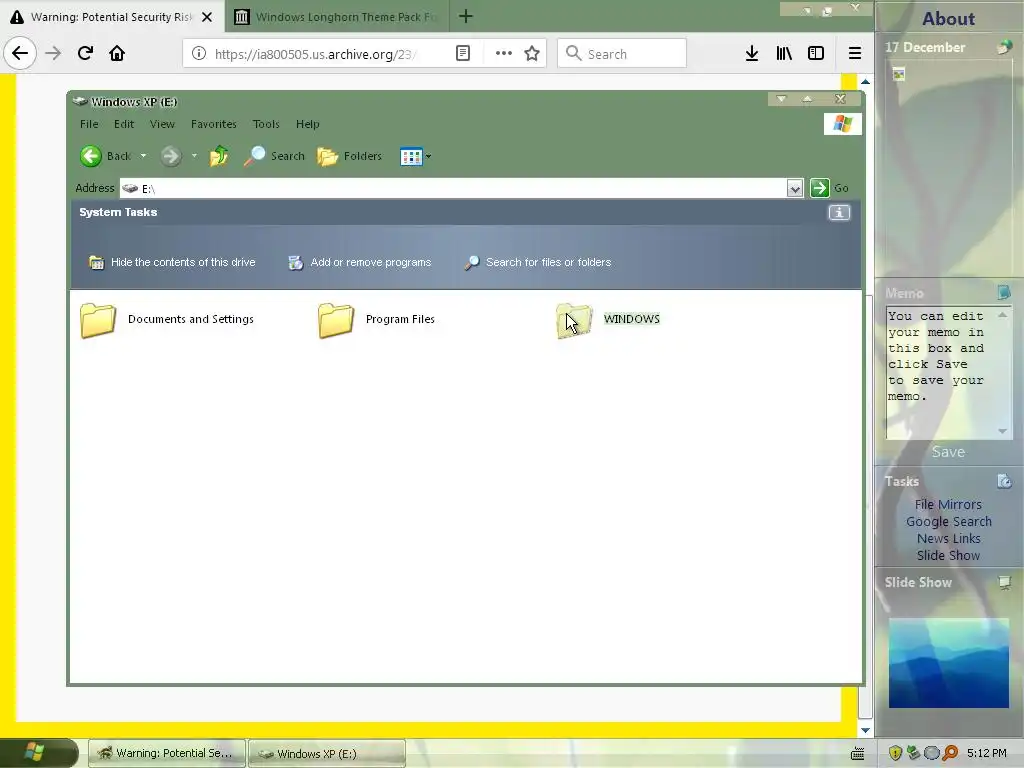
Task: Click the System Tasks info icon
Action: pyautogui.click(x=839, y=213)
